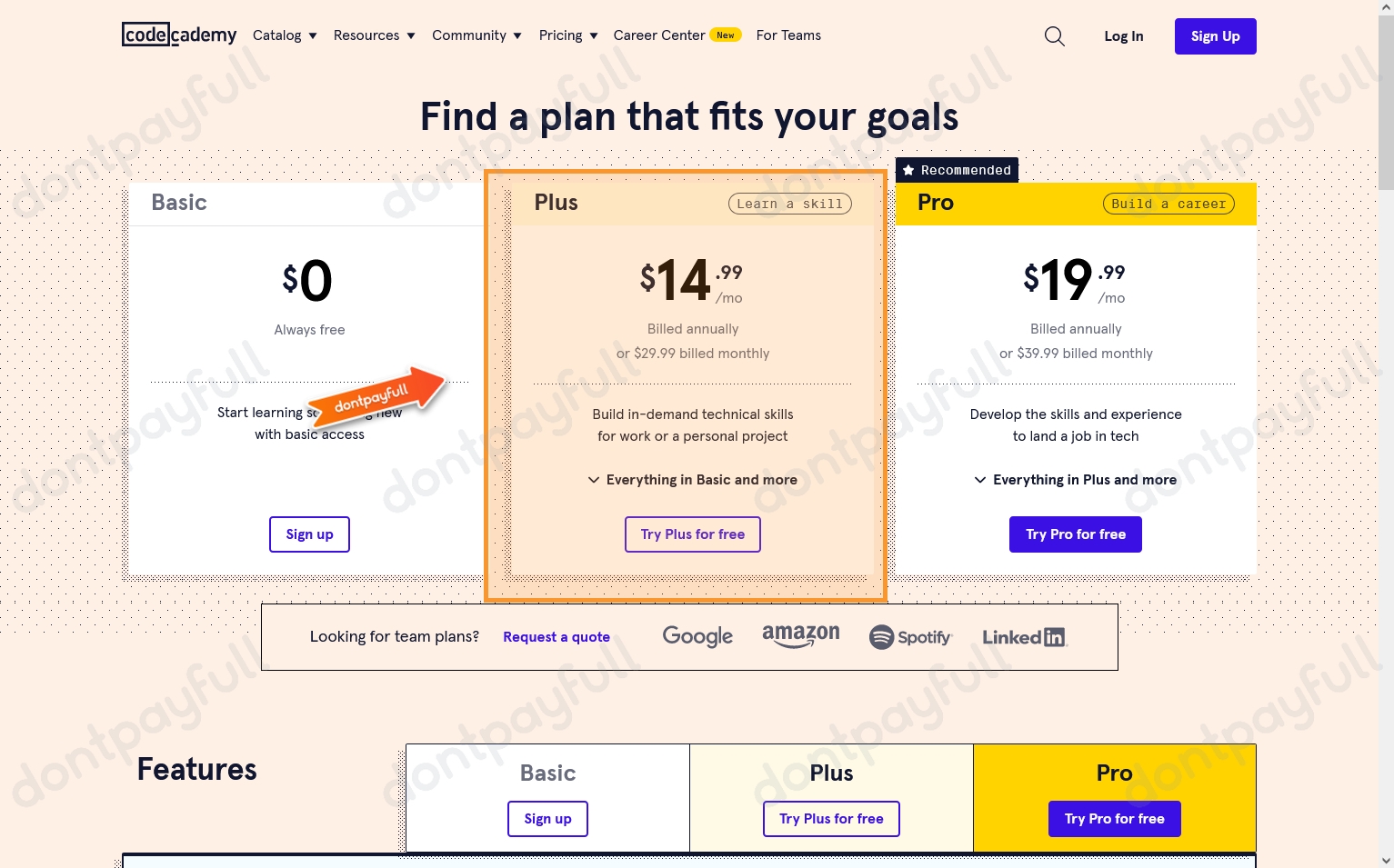This screenshot has height=868, width=1394.
Task: Select the Build a career pill on Pro plan
Action: click(1168, 204)
